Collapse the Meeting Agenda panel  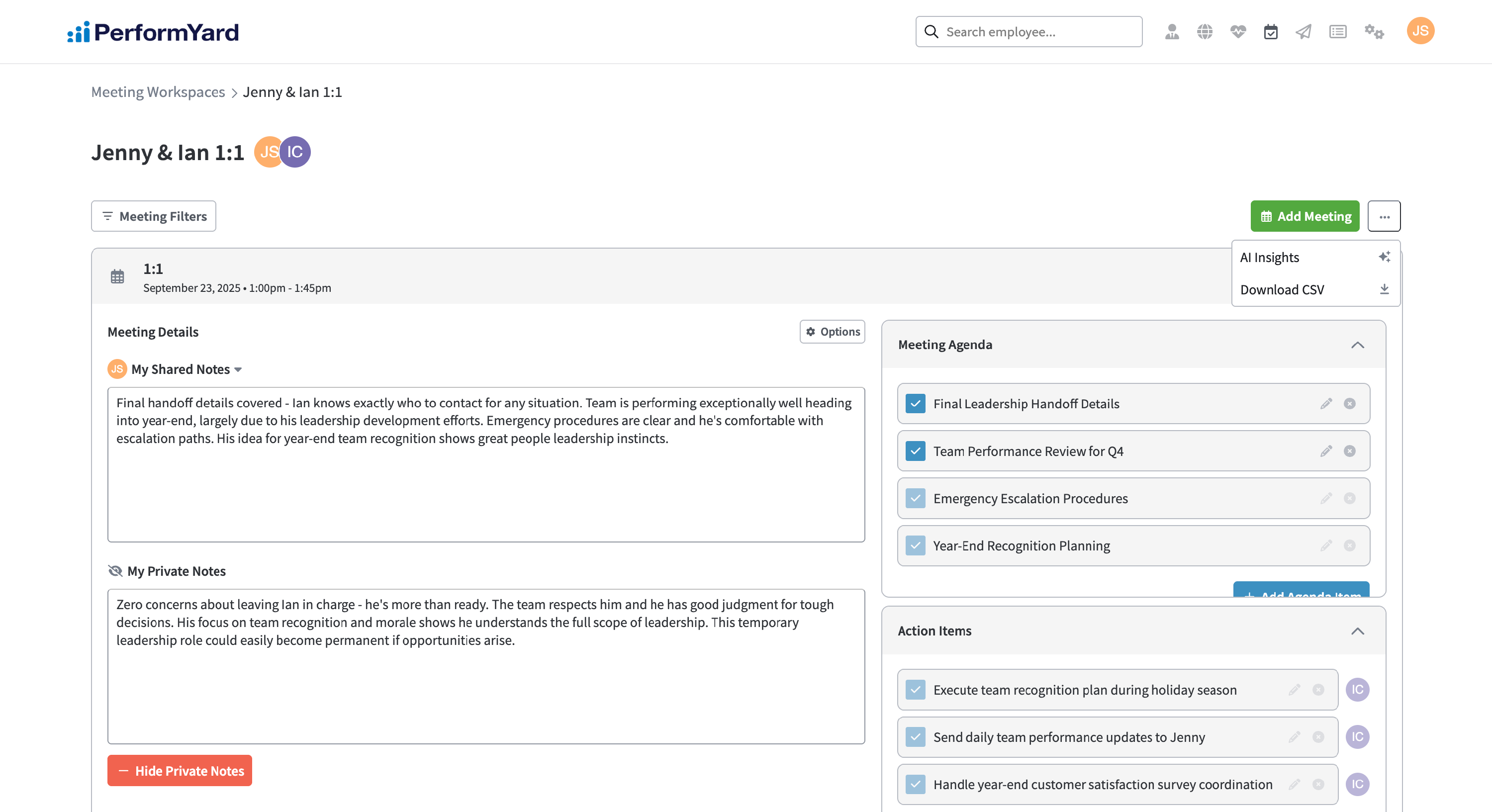tap(1358, 345)
